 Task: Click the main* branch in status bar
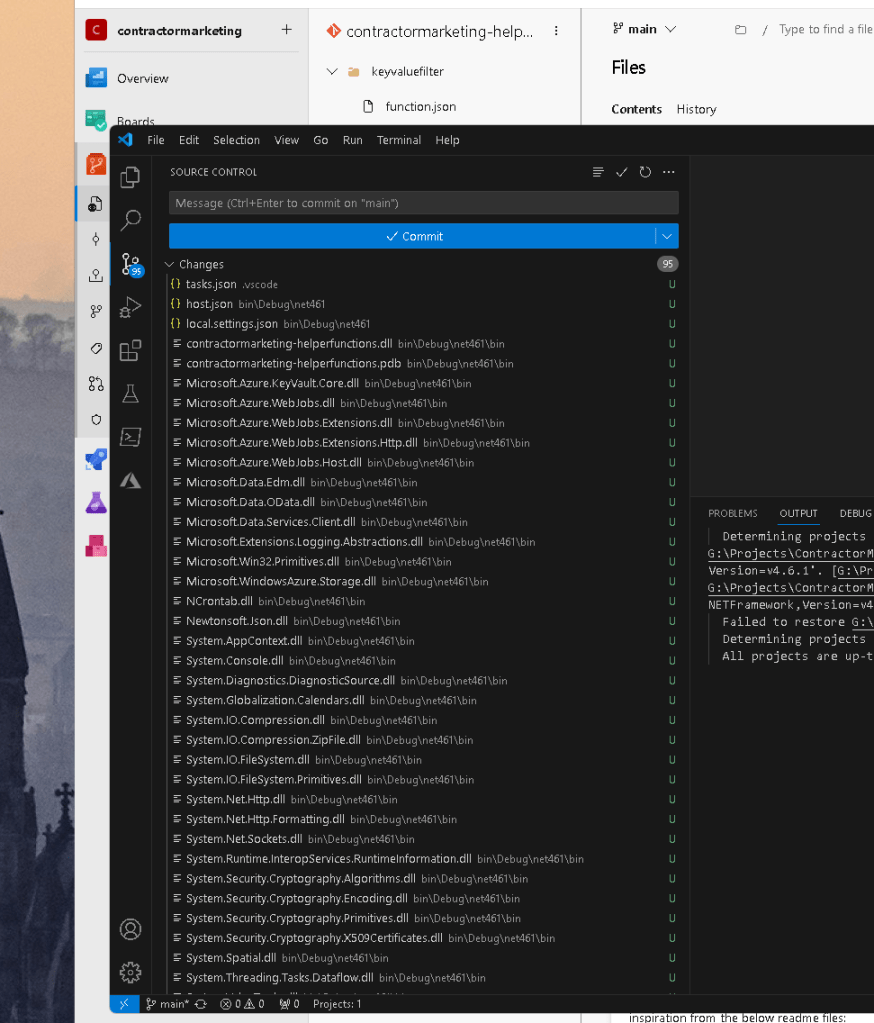168,1004
